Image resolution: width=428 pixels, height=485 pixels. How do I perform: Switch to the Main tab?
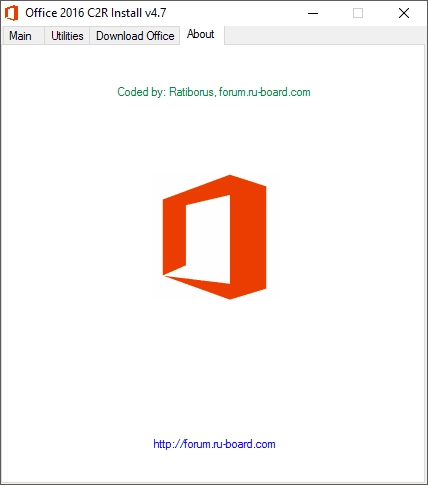(23, 36)
